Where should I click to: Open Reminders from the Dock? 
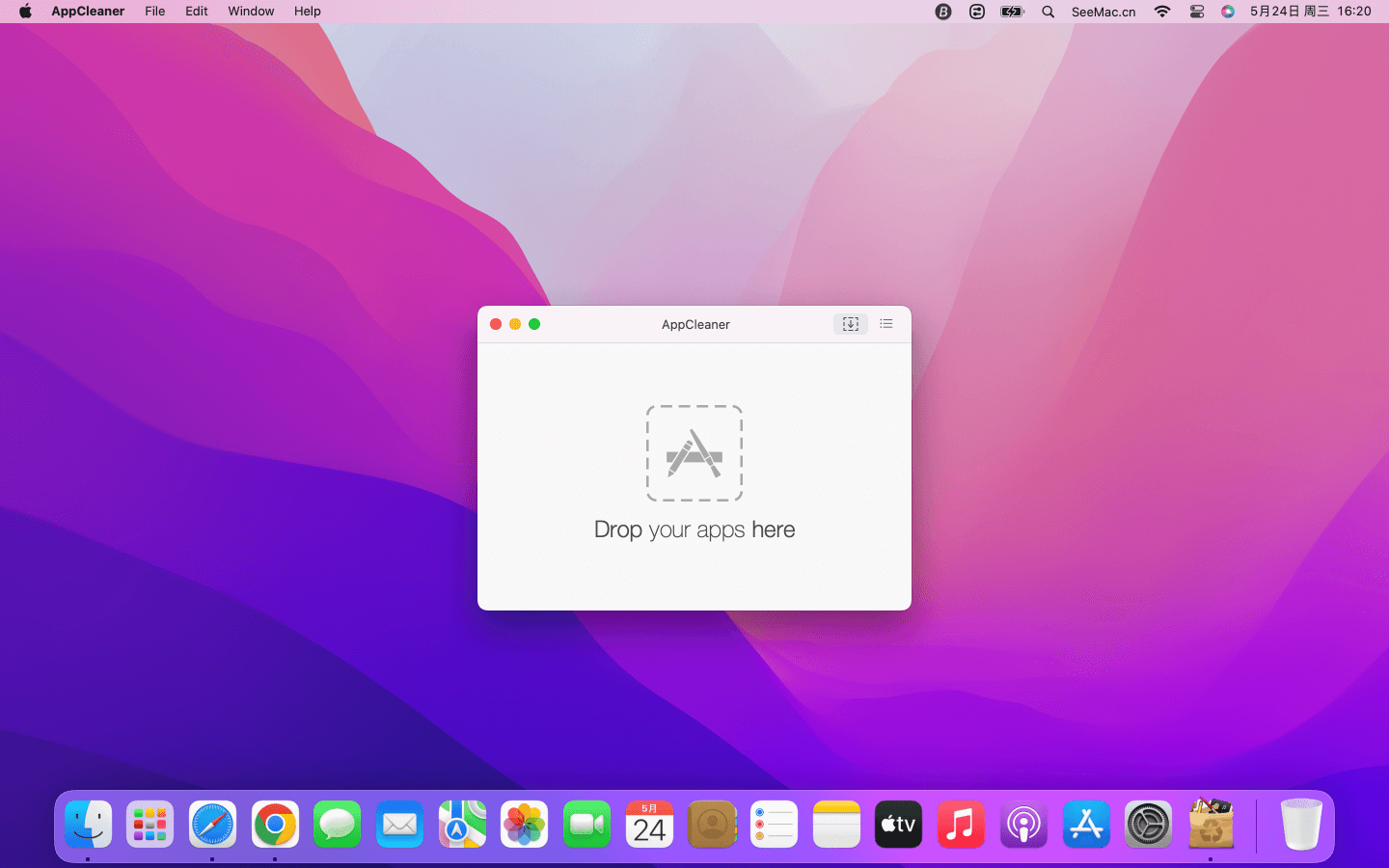pyautogui.click(x=774, y=825)
